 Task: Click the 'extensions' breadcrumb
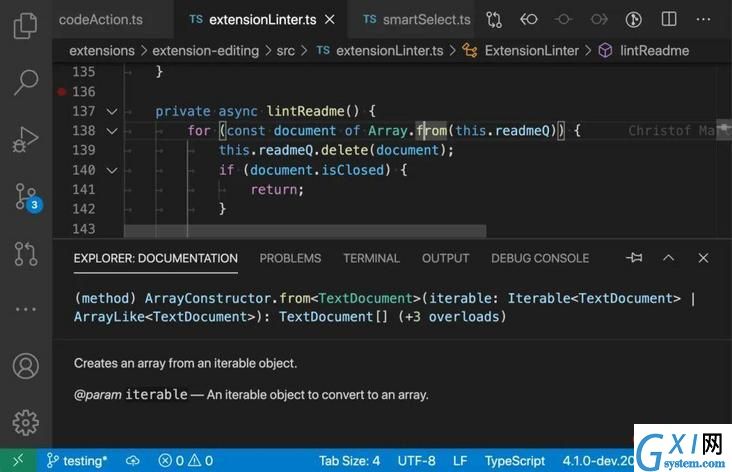102,50
